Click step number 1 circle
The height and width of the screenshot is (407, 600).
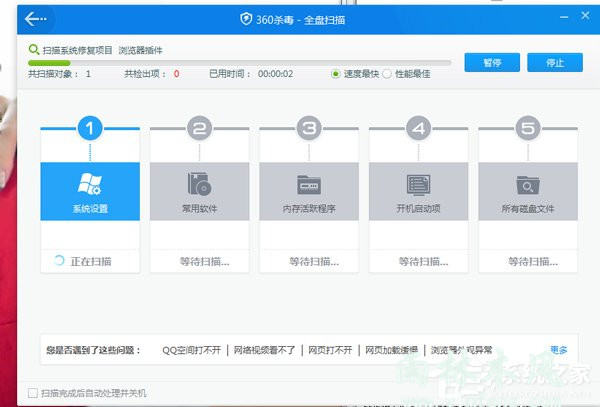click(x=90, y=128)
